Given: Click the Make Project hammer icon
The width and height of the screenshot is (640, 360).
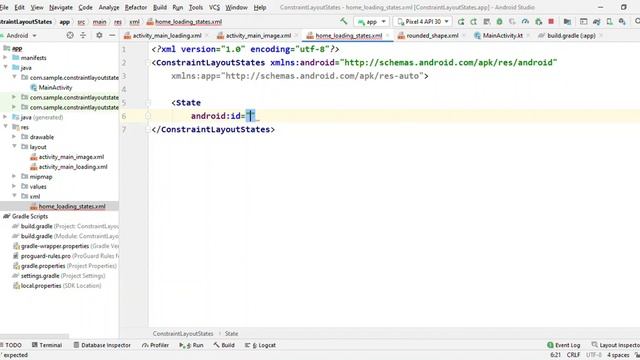Looking at the screenshot, I should (344, 21).
